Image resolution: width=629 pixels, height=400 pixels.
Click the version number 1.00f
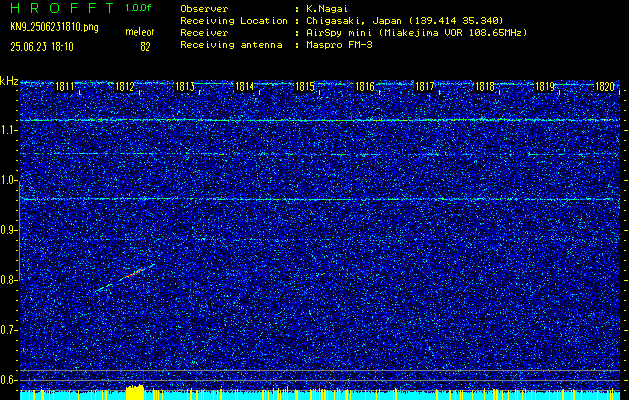click(x=138, y=8)
